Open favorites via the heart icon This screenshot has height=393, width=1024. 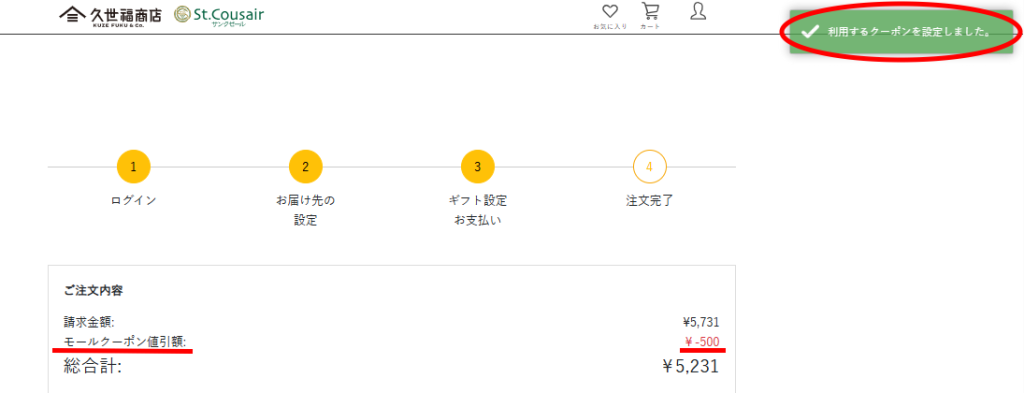pyautogui.click(x=610, y=12)
